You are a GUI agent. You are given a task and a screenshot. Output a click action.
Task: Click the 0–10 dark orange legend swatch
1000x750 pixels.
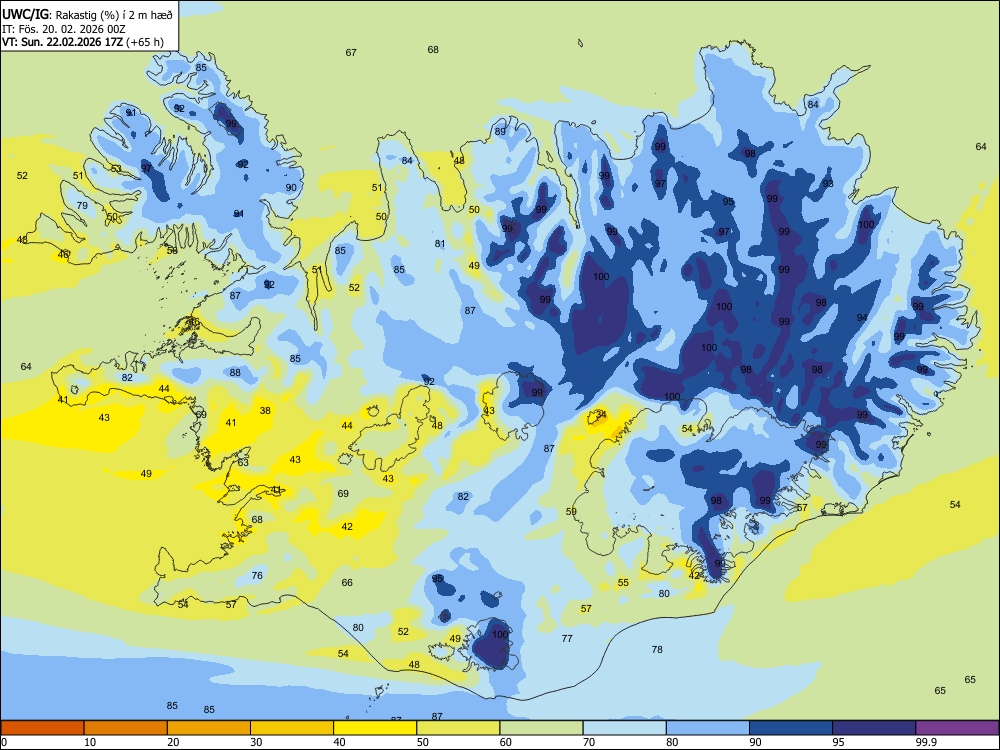pos(42,728)
